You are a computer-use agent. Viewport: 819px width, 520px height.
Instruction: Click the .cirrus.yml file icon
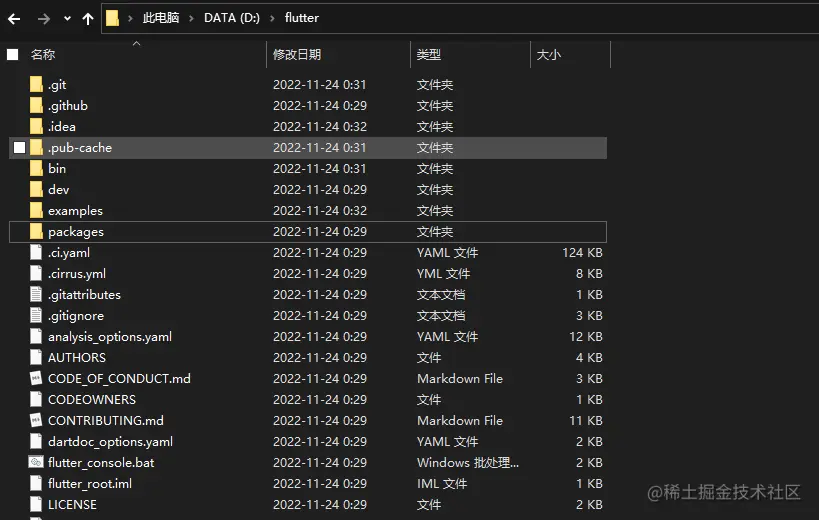click(x=36, y=273)
